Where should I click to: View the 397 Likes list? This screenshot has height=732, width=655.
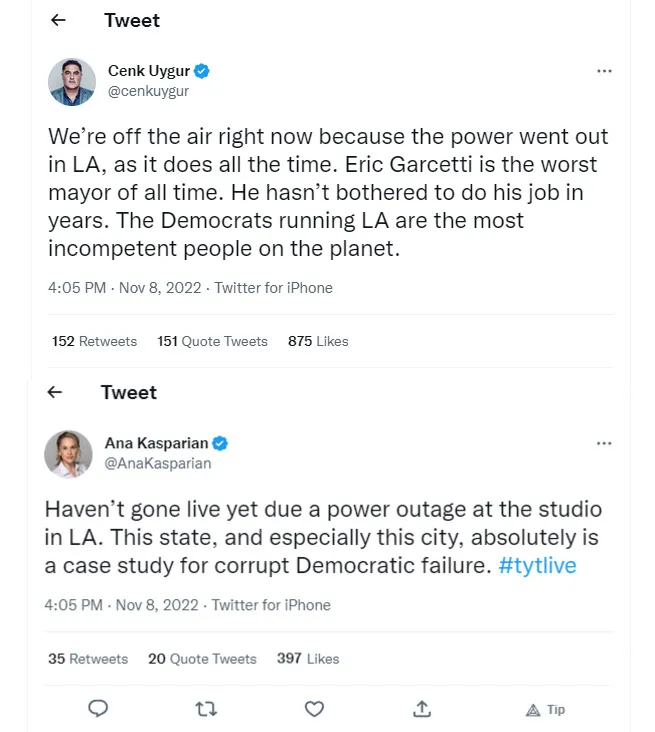[x=308, y=659]
